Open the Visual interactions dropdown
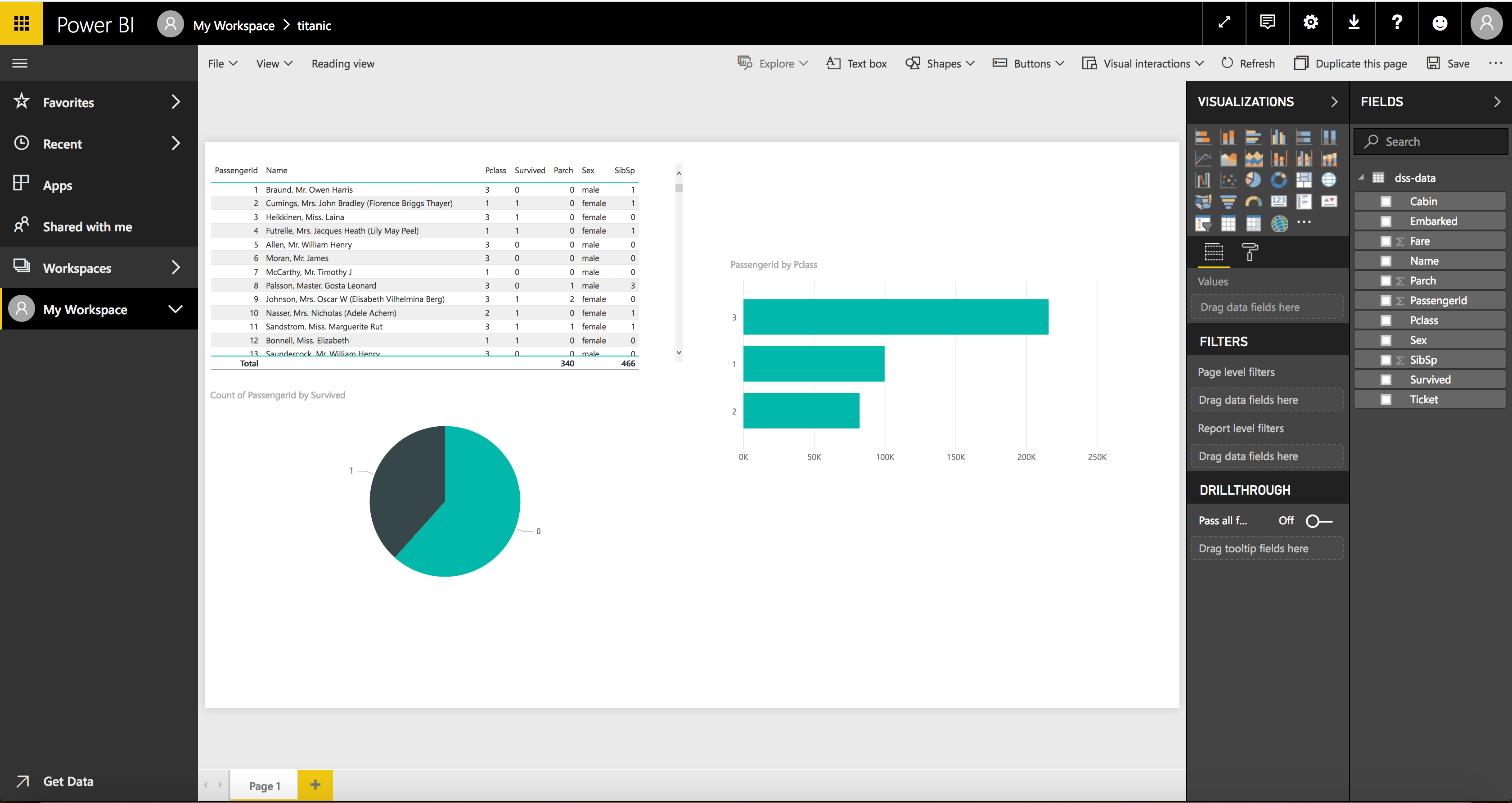Screen dimensions: 1512x803 (1143, 63)
